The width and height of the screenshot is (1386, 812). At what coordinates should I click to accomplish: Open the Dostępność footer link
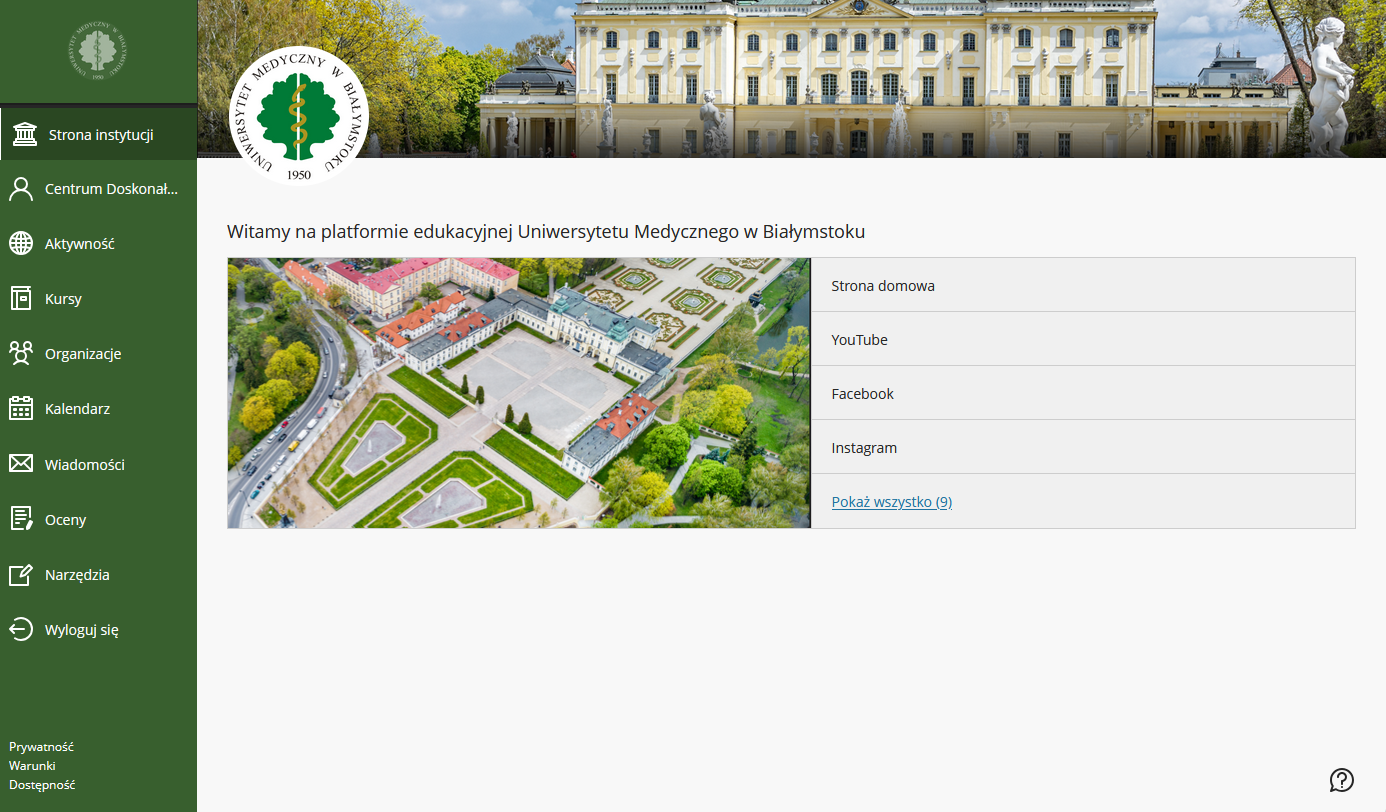42,785
